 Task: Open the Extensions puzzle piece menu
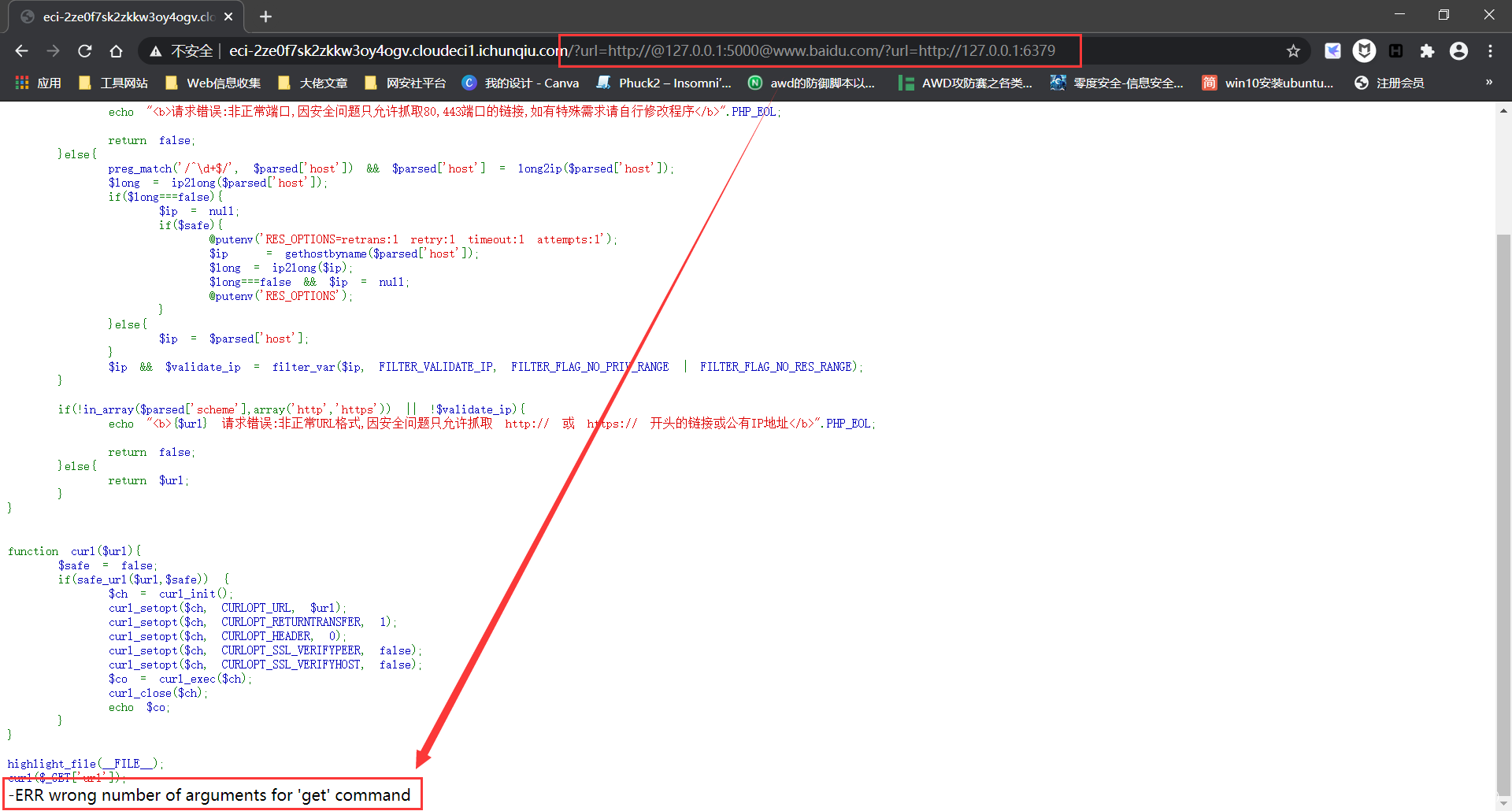tap(1427, 51)
